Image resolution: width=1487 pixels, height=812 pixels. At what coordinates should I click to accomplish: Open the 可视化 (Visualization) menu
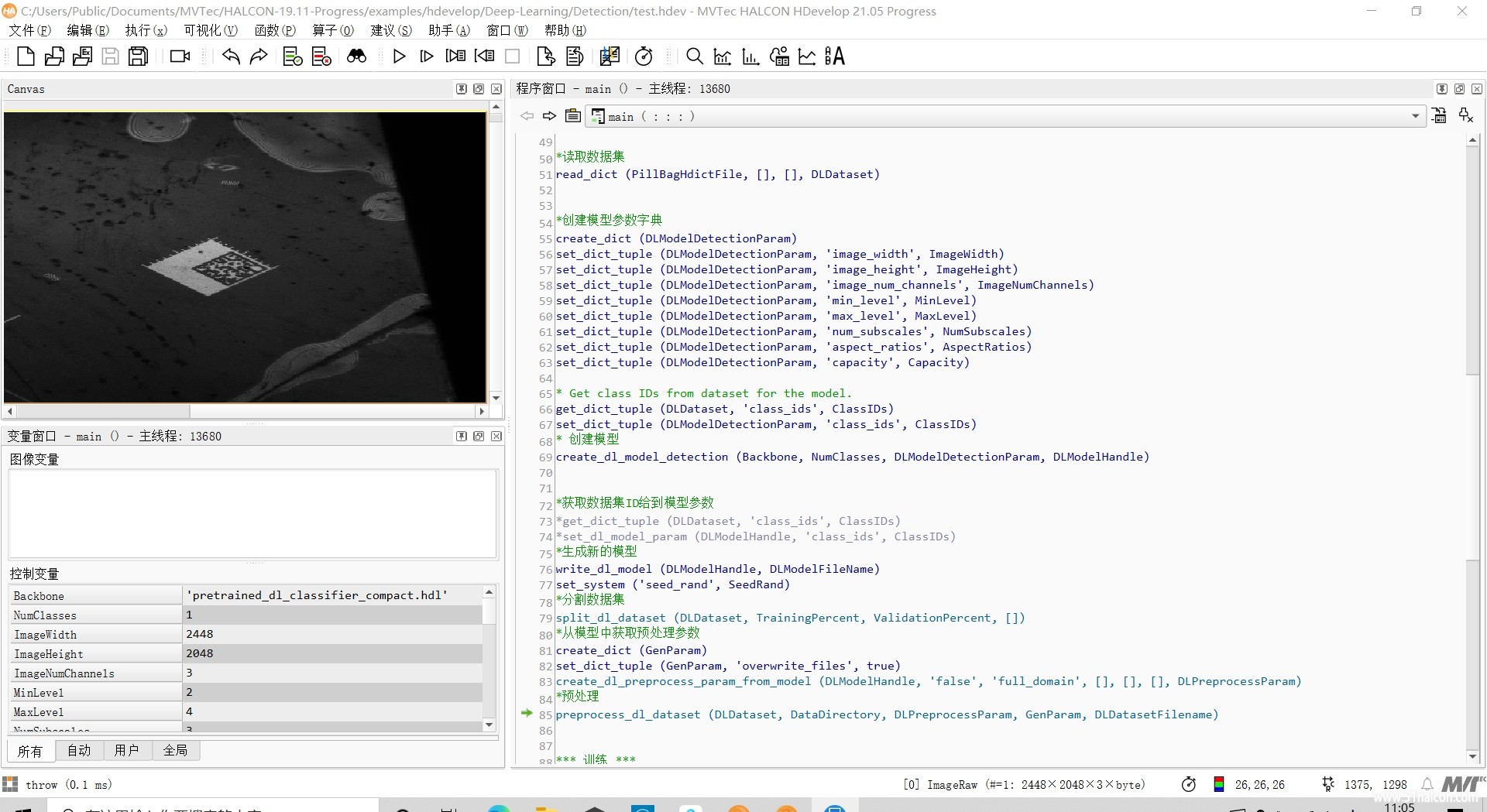(211, 30)
